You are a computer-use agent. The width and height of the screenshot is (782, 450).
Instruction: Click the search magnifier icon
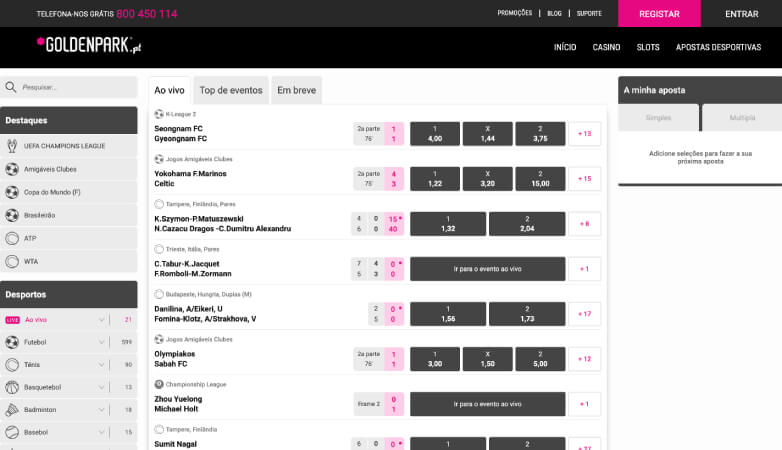pos(11,87)
